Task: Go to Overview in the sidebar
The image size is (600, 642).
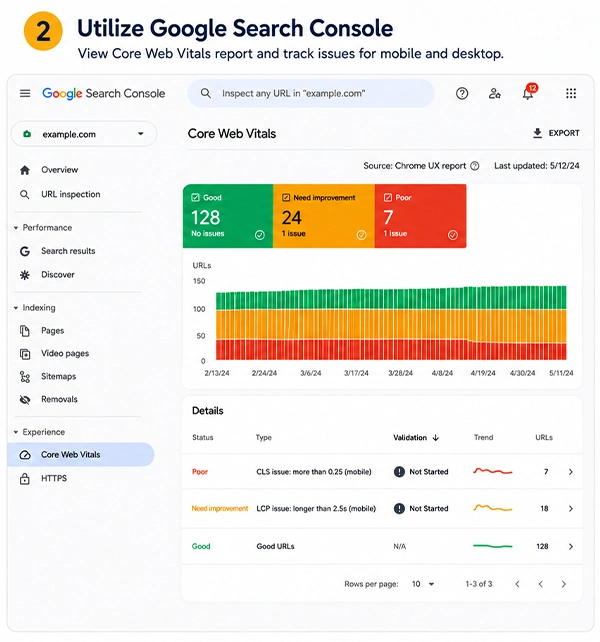Action: tap(59, 170)
